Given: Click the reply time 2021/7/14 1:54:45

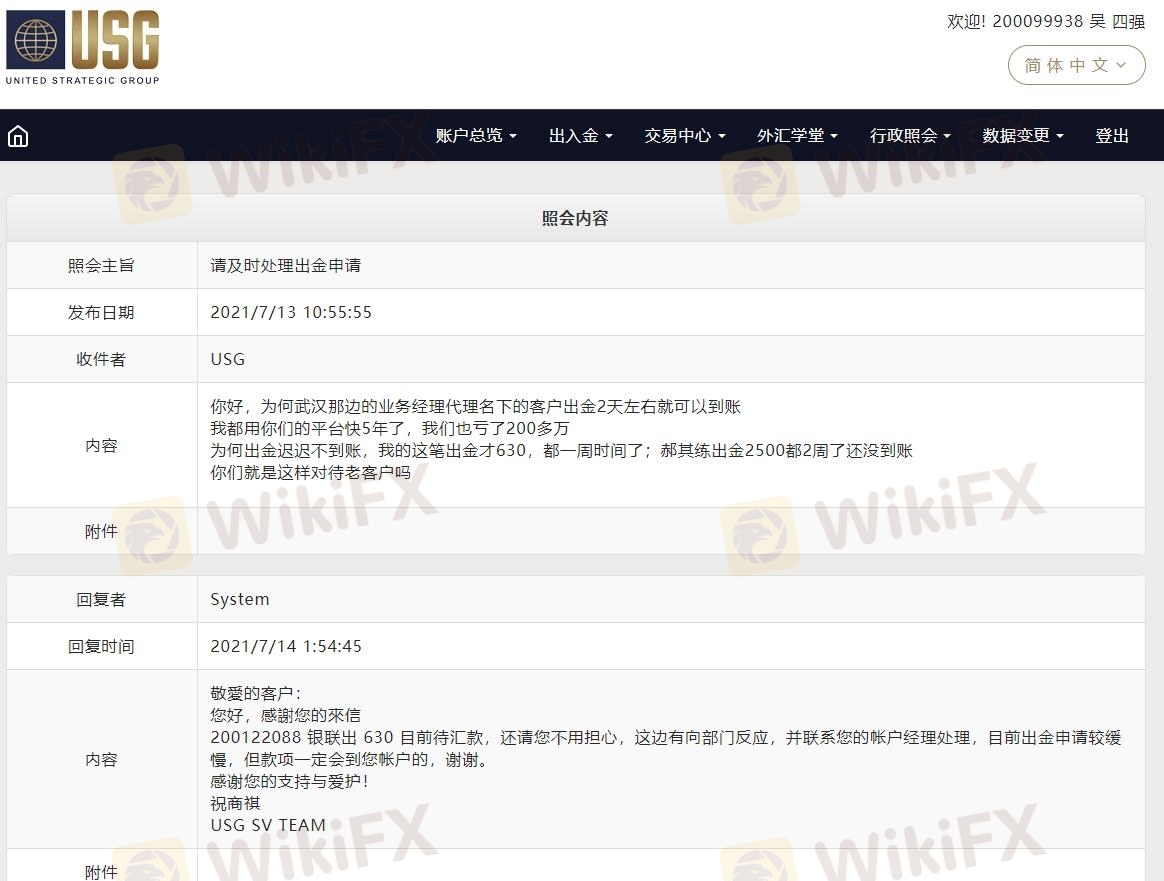Looking at the screenshot, I should pyautogui.click(x=286, y=646).
